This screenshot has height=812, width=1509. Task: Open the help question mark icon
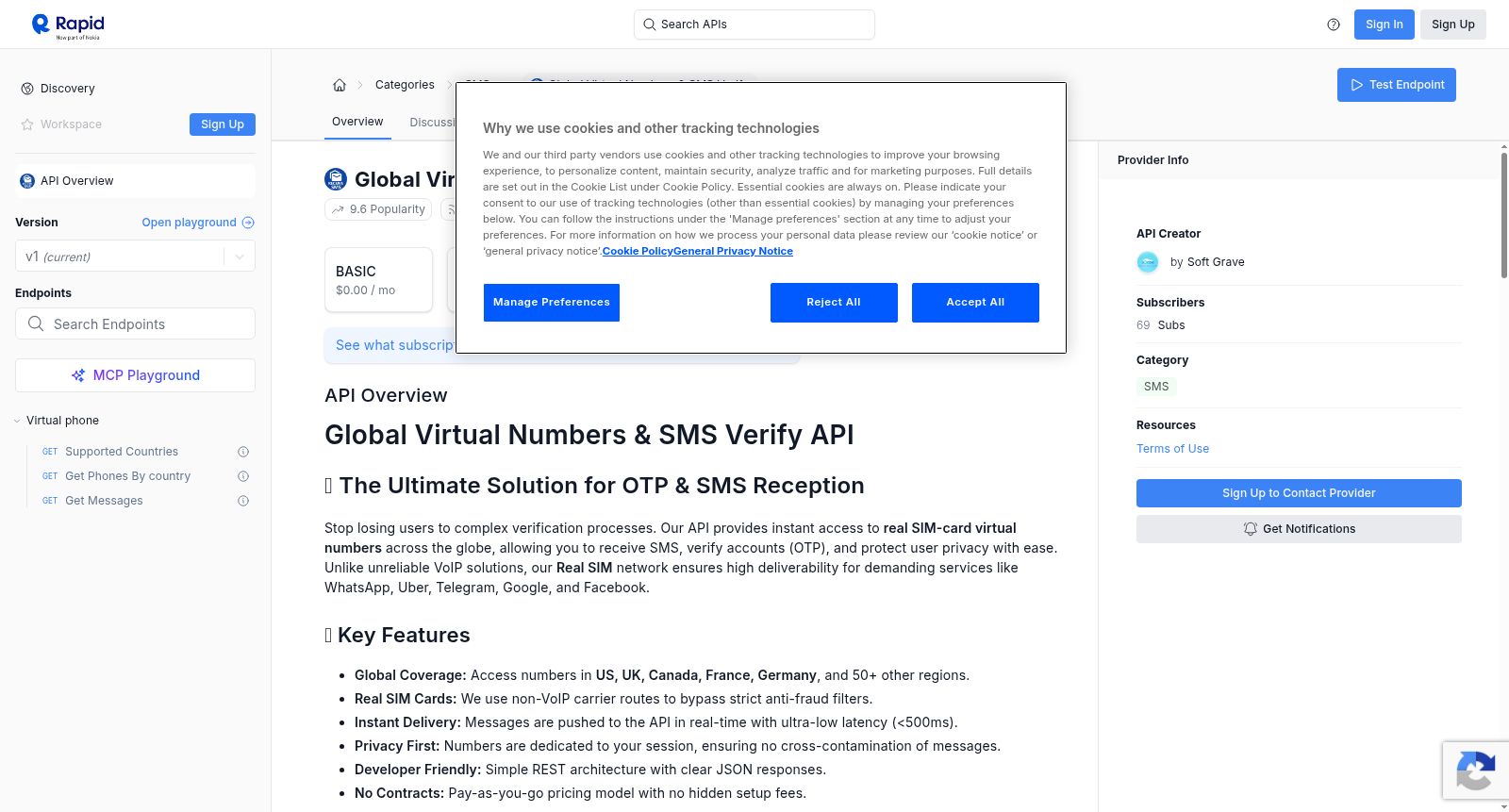(1334, 25)
